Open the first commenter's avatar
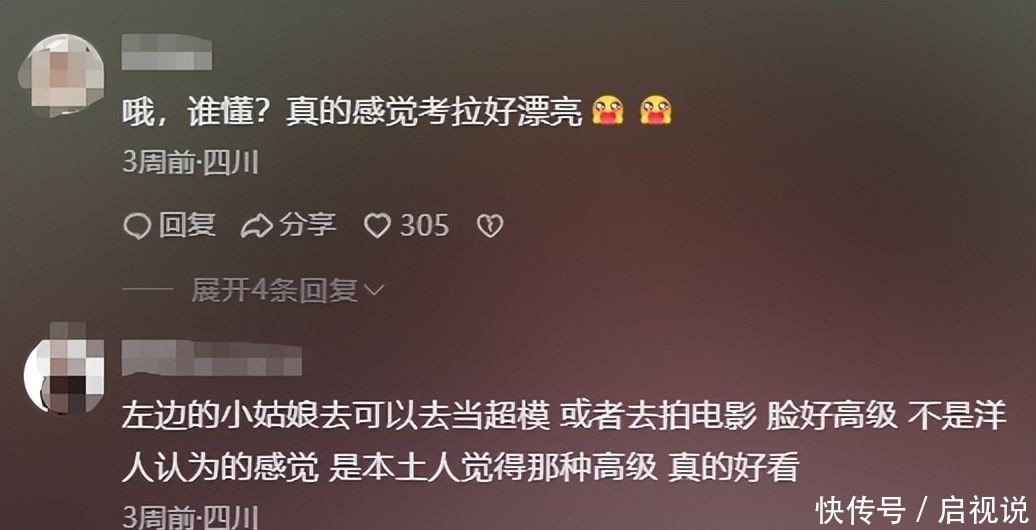 tap(62, 75)
